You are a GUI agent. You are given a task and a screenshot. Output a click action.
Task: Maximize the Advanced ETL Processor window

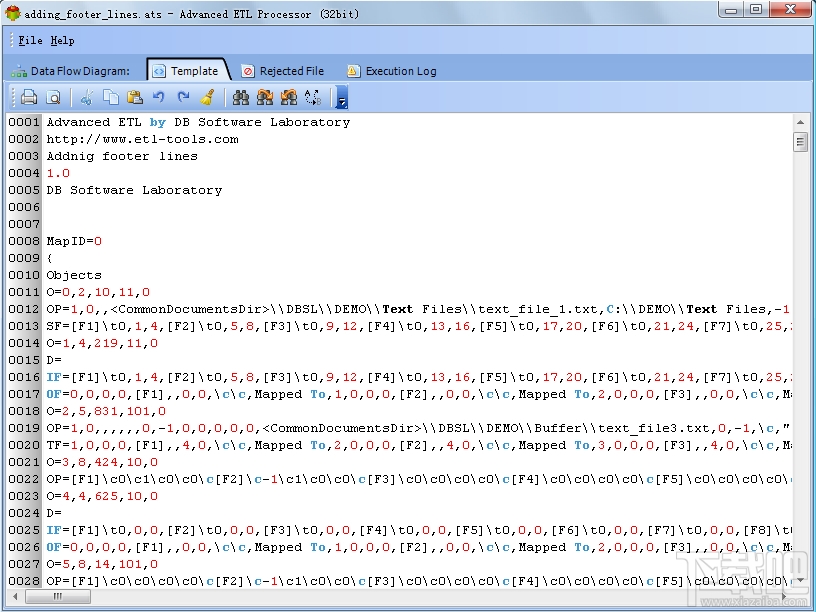(757, 10)
